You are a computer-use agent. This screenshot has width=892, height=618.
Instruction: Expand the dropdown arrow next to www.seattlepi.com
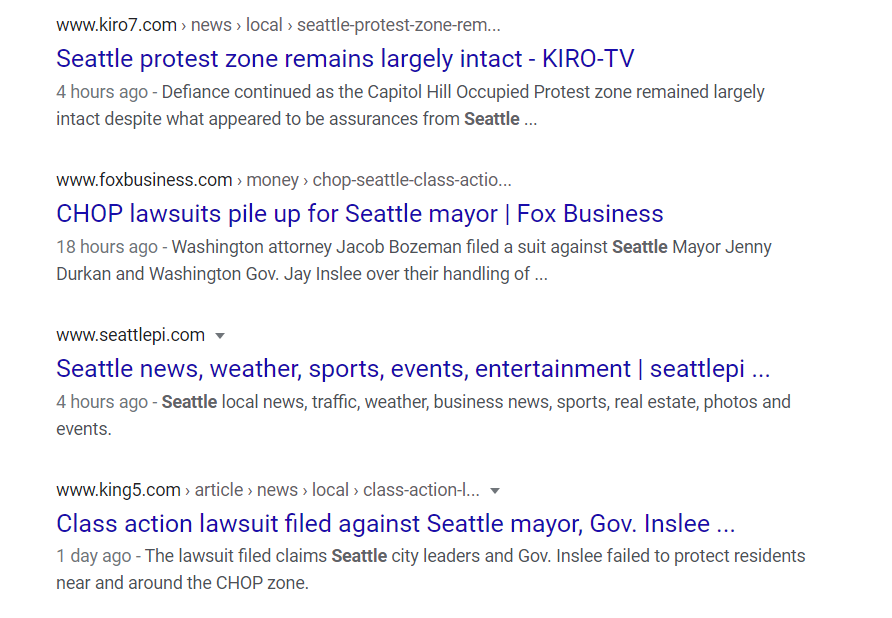[x=220, y=336]
